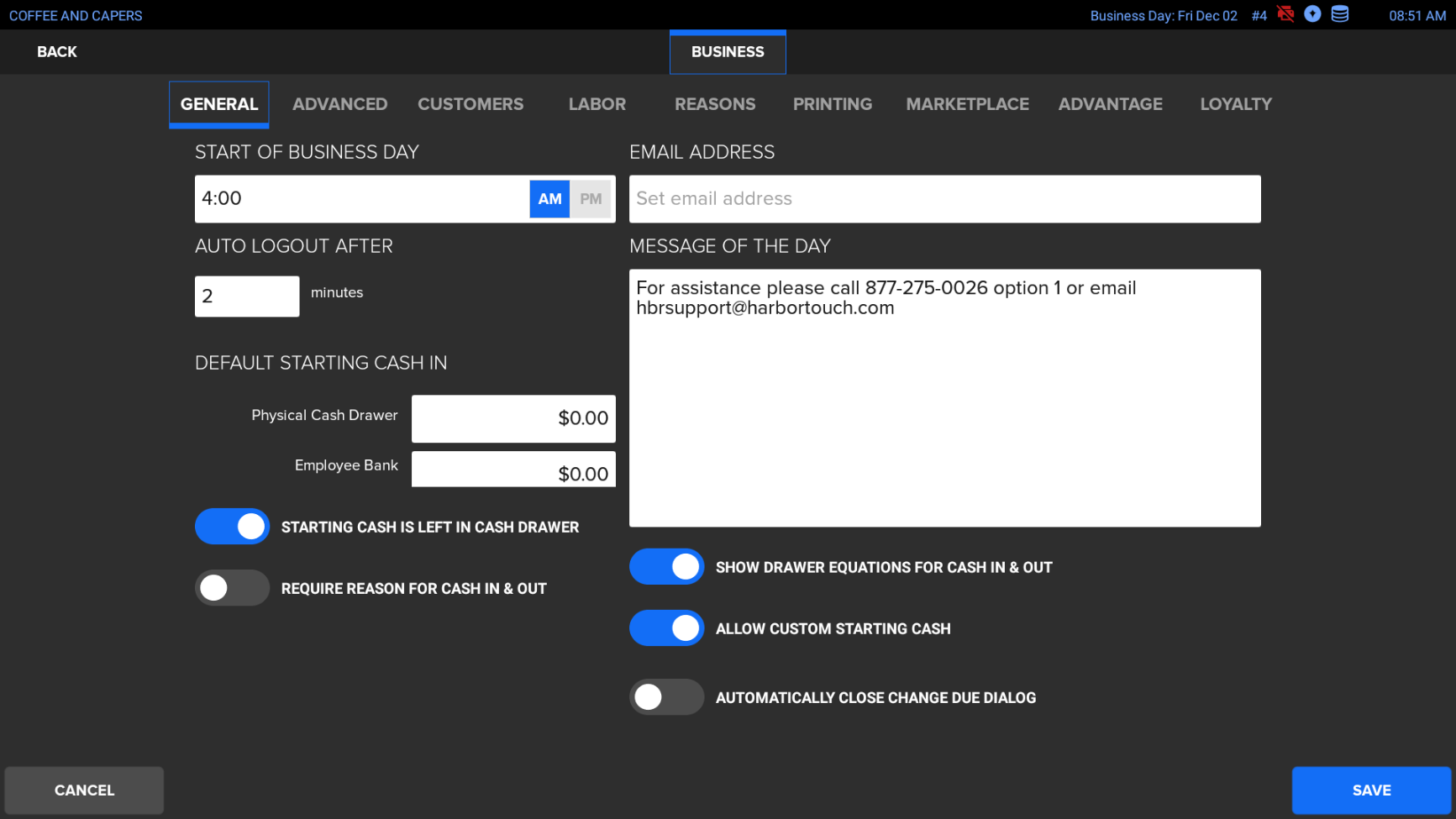Enable Automatically Close Change Due Dialog
The image size is (1456, 819).
tap(667, 697)
